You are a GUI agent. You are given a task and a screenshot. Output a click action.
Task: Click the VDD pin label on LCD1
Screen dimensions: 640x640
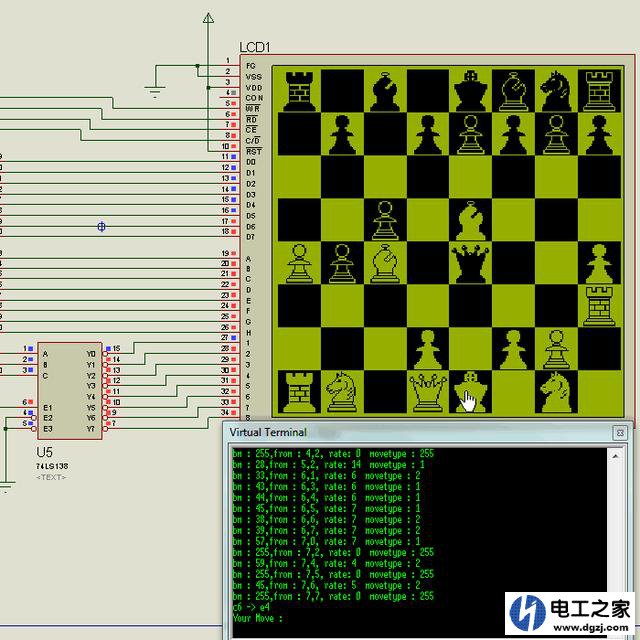click(254, 88)
